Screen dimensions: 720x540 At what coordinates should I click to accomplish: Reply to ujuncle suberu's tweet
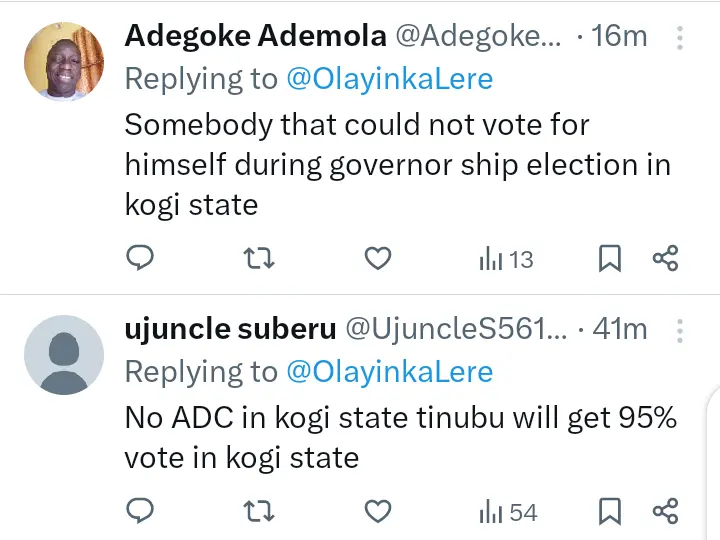click(140, 512)
